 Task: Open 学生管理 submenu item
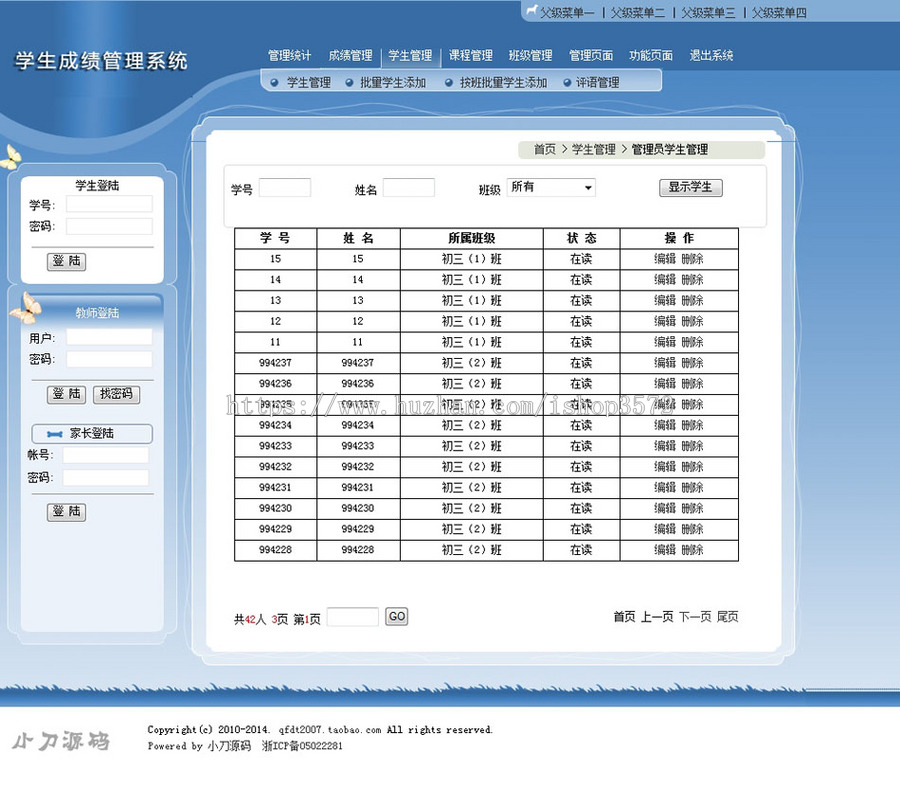(309, 83)
